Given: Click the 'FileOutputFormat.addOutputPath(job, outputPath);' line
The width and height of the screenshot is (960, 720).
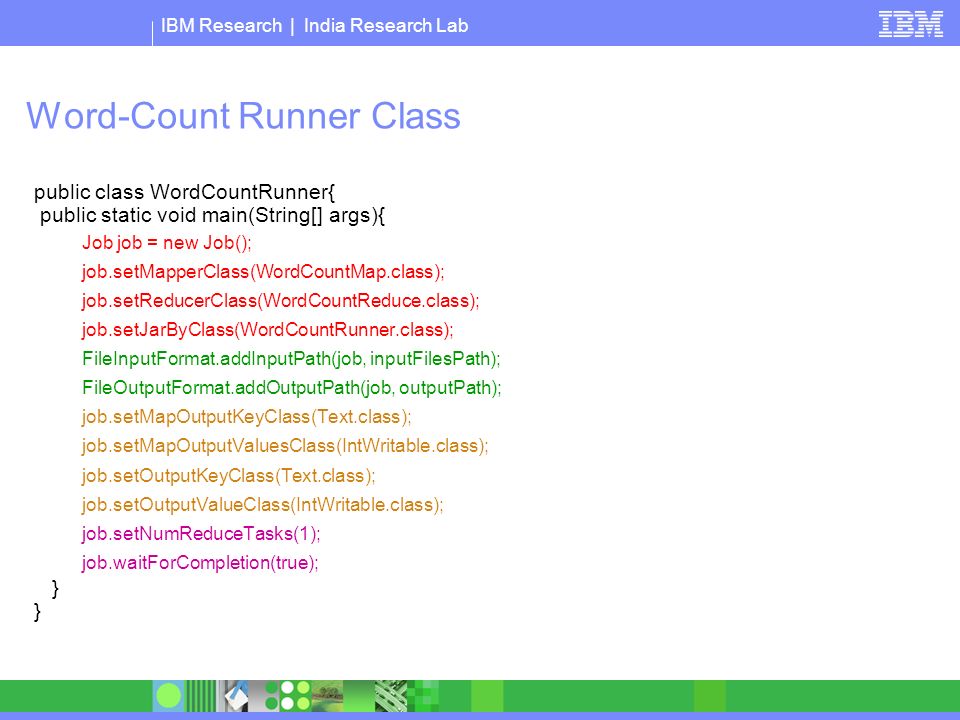Looking at the screenshot, I should [x=292, y=388].
